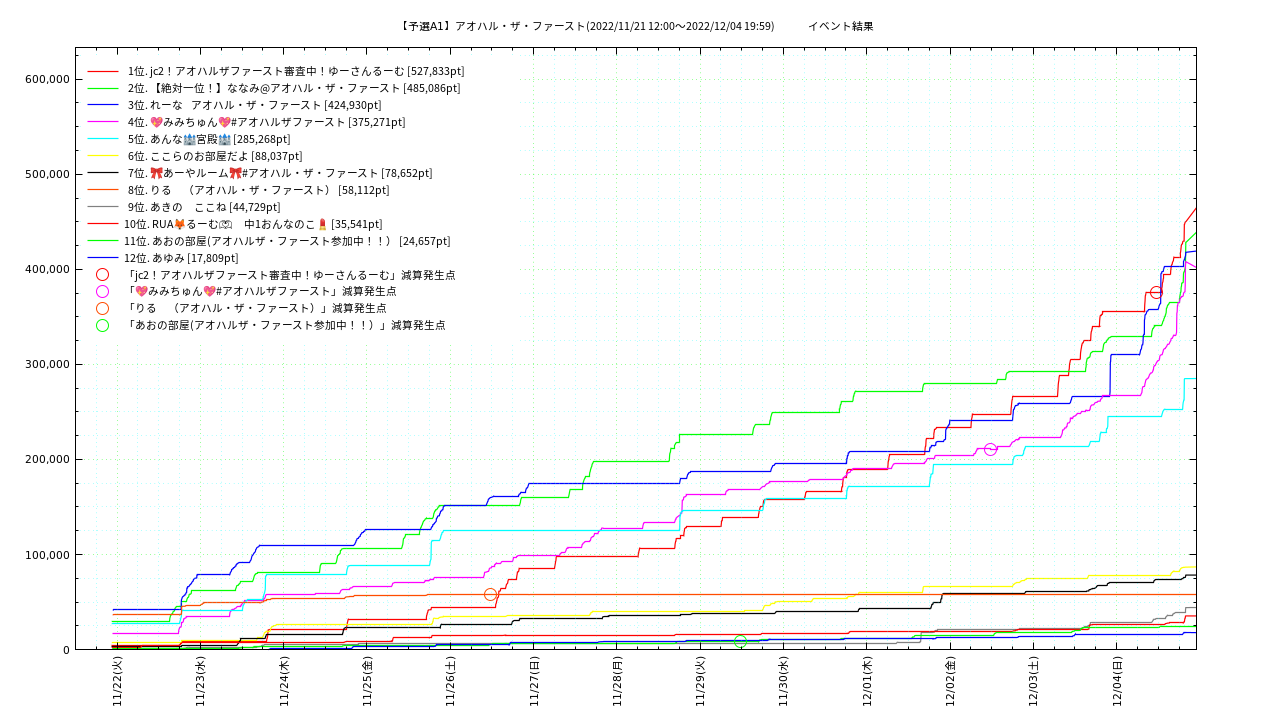Click the 11/22(火) date label

[x=117, y=682]
